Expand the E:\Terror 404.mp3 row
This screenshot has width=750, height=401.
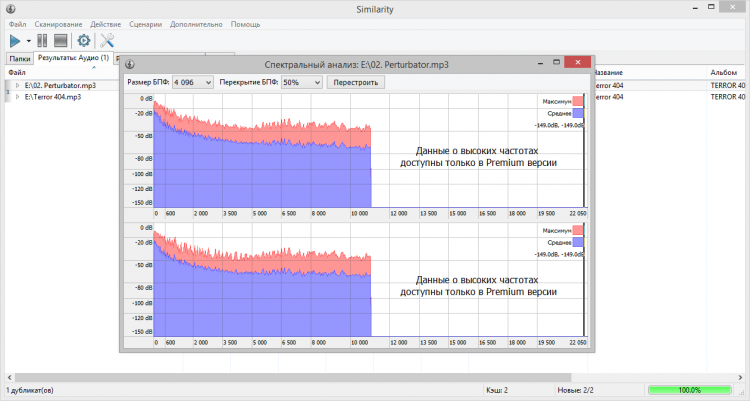coord(18,97)
